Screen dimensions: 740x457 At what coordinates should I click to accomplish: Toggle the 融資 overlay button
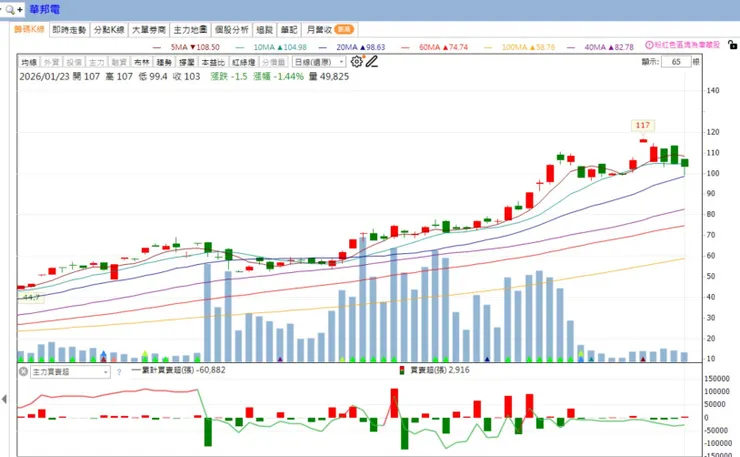[119, 62]
